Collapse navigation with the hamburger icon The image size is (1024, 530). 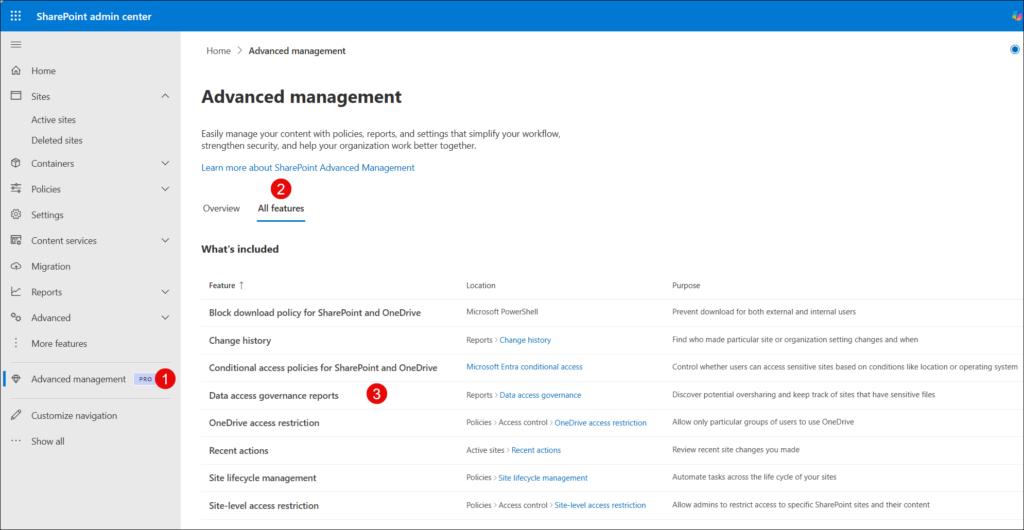pyautogui.click(x=16, y=45)
